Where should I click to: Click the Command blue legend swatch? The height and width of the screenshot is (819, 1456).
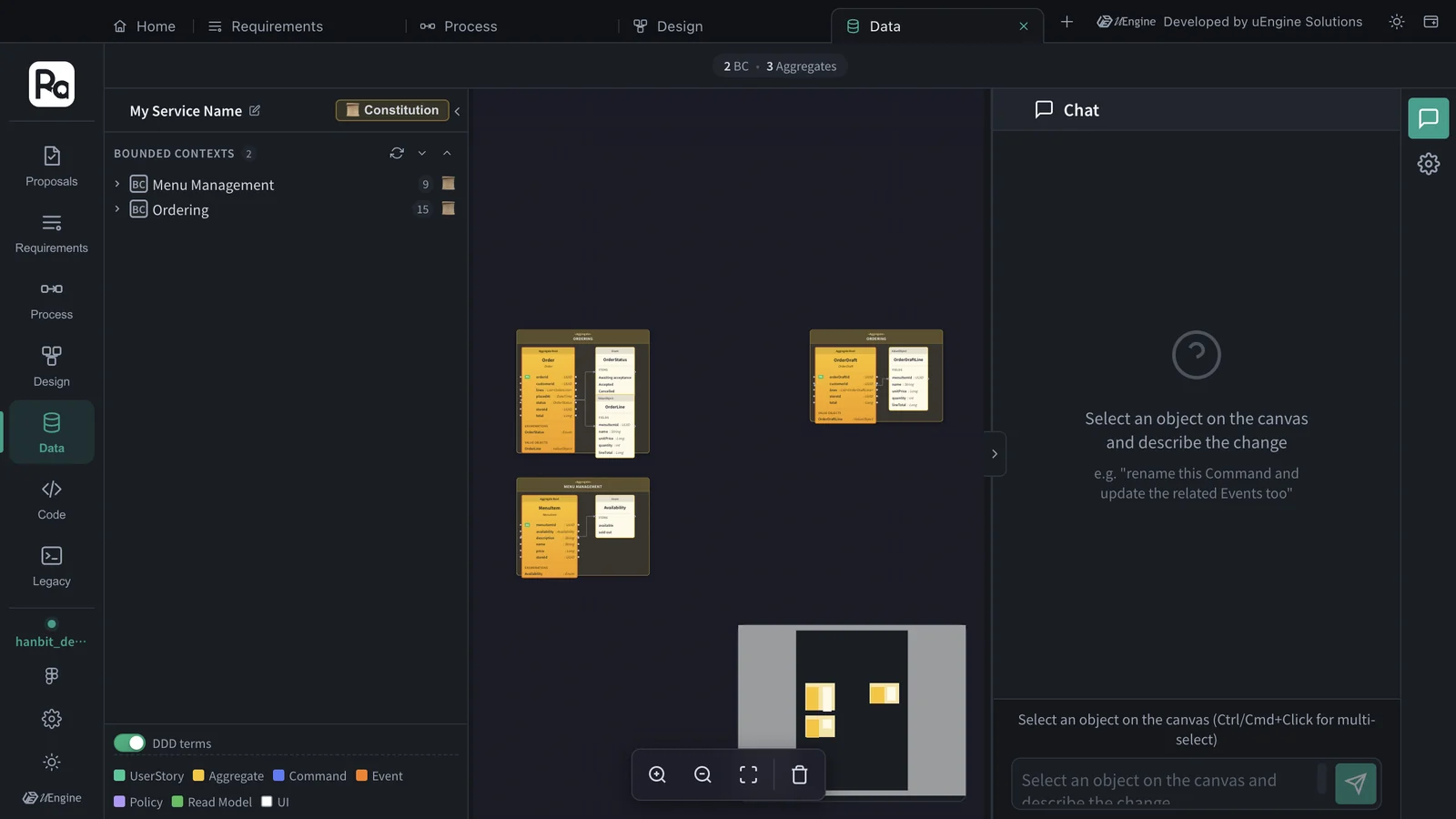point(278,775)
